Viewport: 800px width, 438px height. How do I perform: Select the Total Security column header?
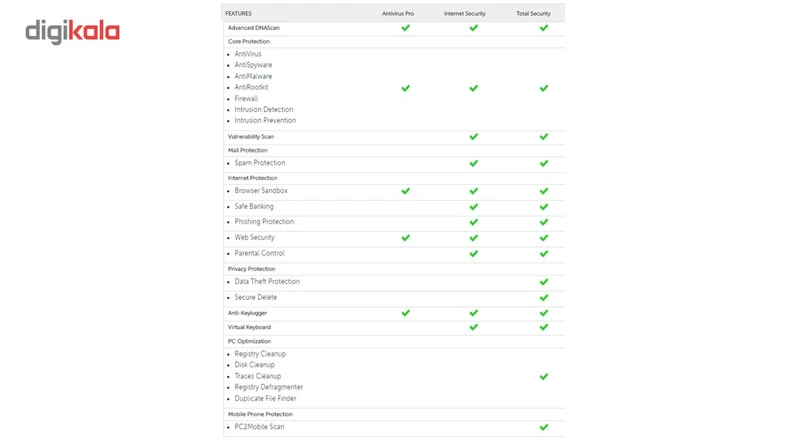pos(533,14)
